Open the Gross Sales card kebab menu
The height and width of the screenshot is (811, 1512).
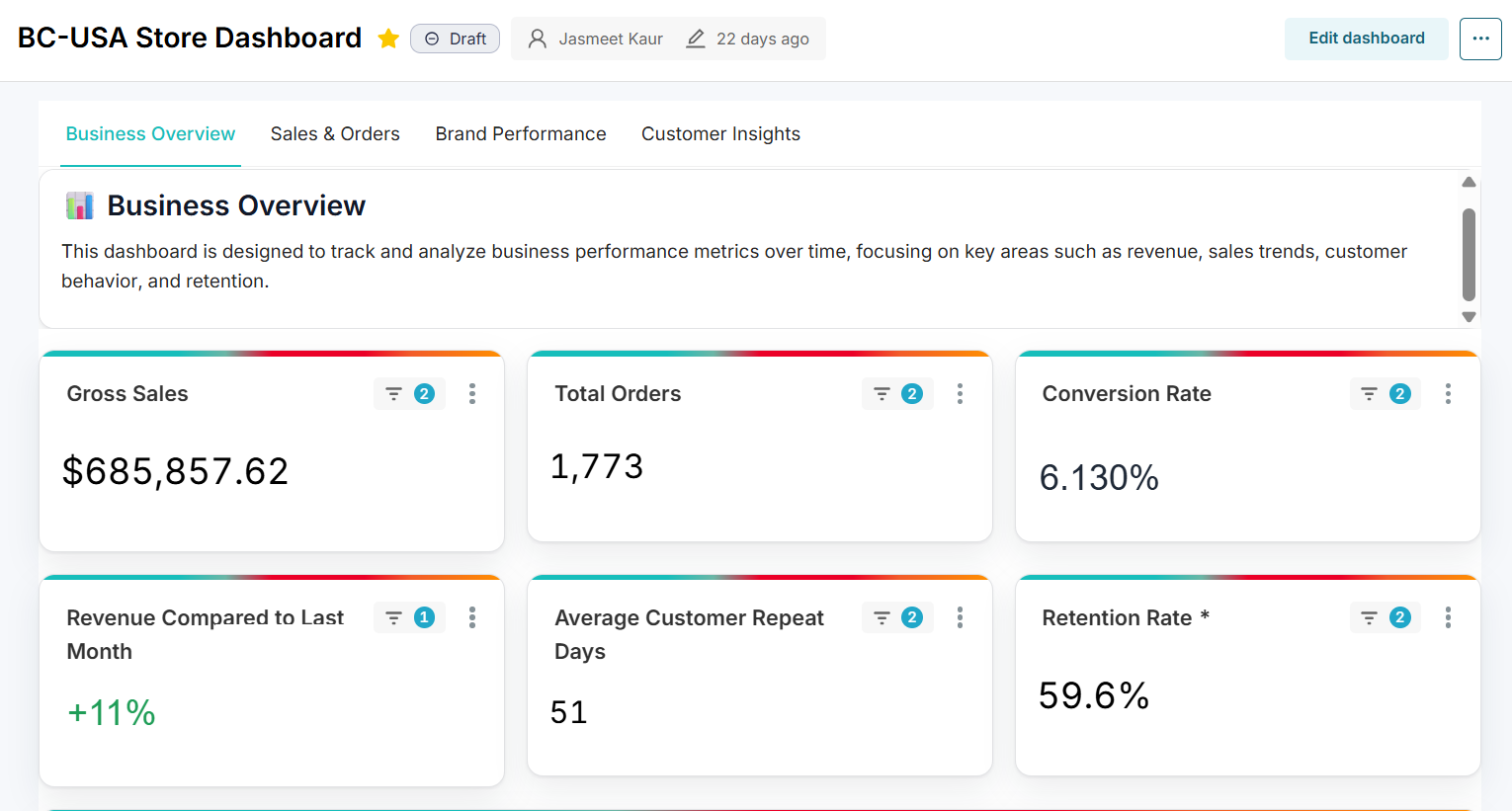[x=472, y=394]
